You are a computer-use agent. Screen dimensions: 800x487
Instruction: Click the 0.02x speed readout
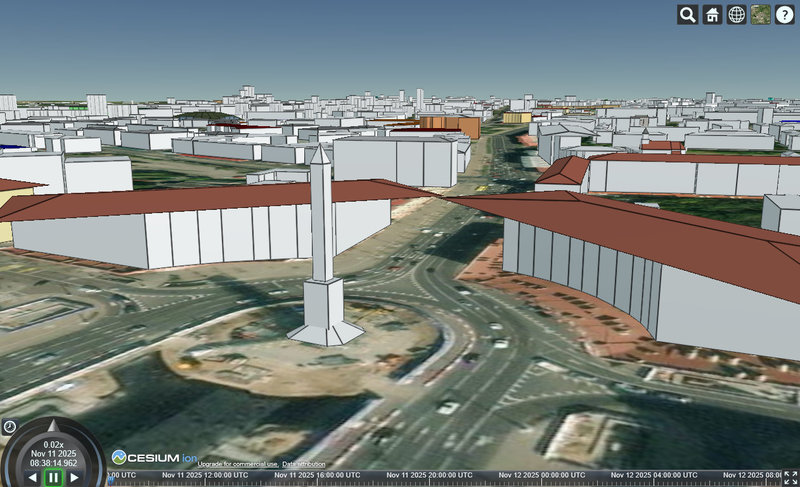pyautogui.click(x=53, y=444)
